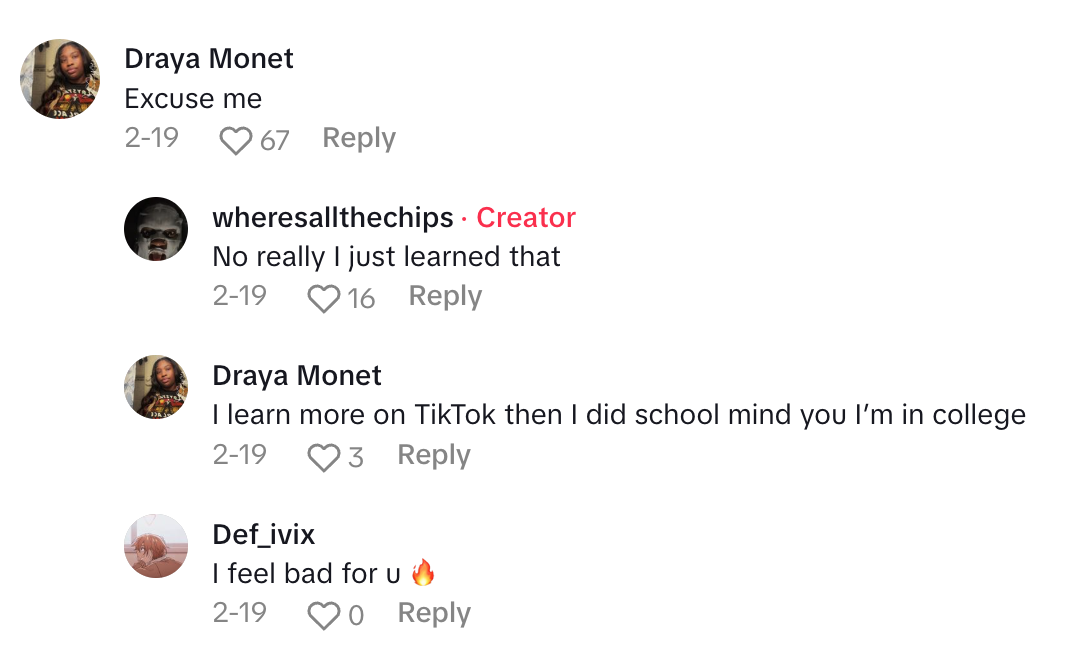This screenshot has height=672, width=1074.
Task: Click Draya Monet username in the reply
Action: 297,376
